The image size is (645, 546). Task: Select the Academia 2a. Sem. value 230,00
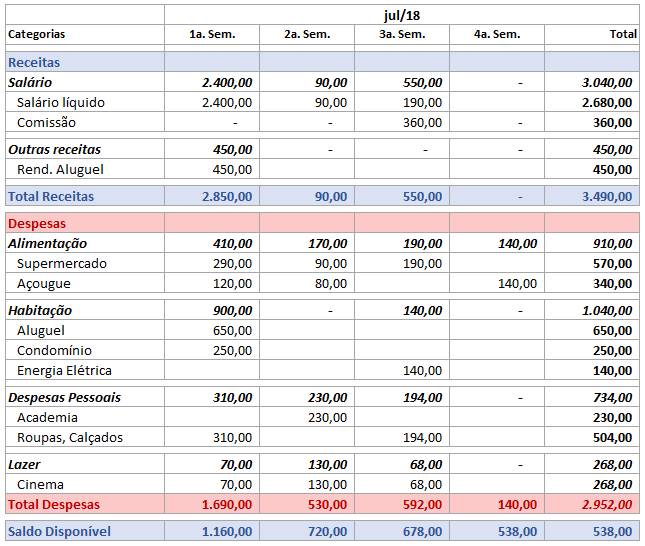pos(327,417)
